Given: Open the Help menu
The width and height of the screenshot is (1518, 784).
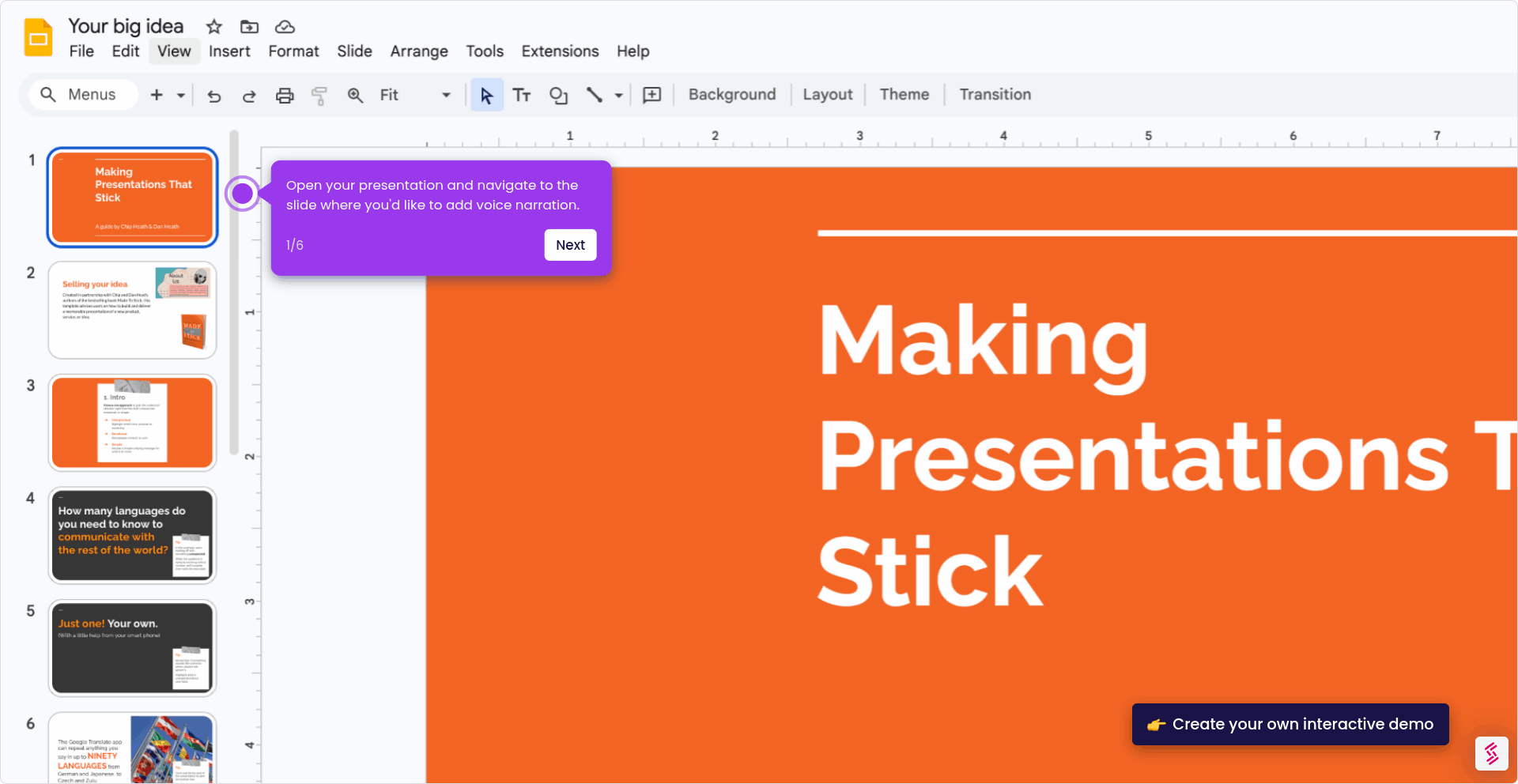Looking at the screenshot, I should coord(633,51).
